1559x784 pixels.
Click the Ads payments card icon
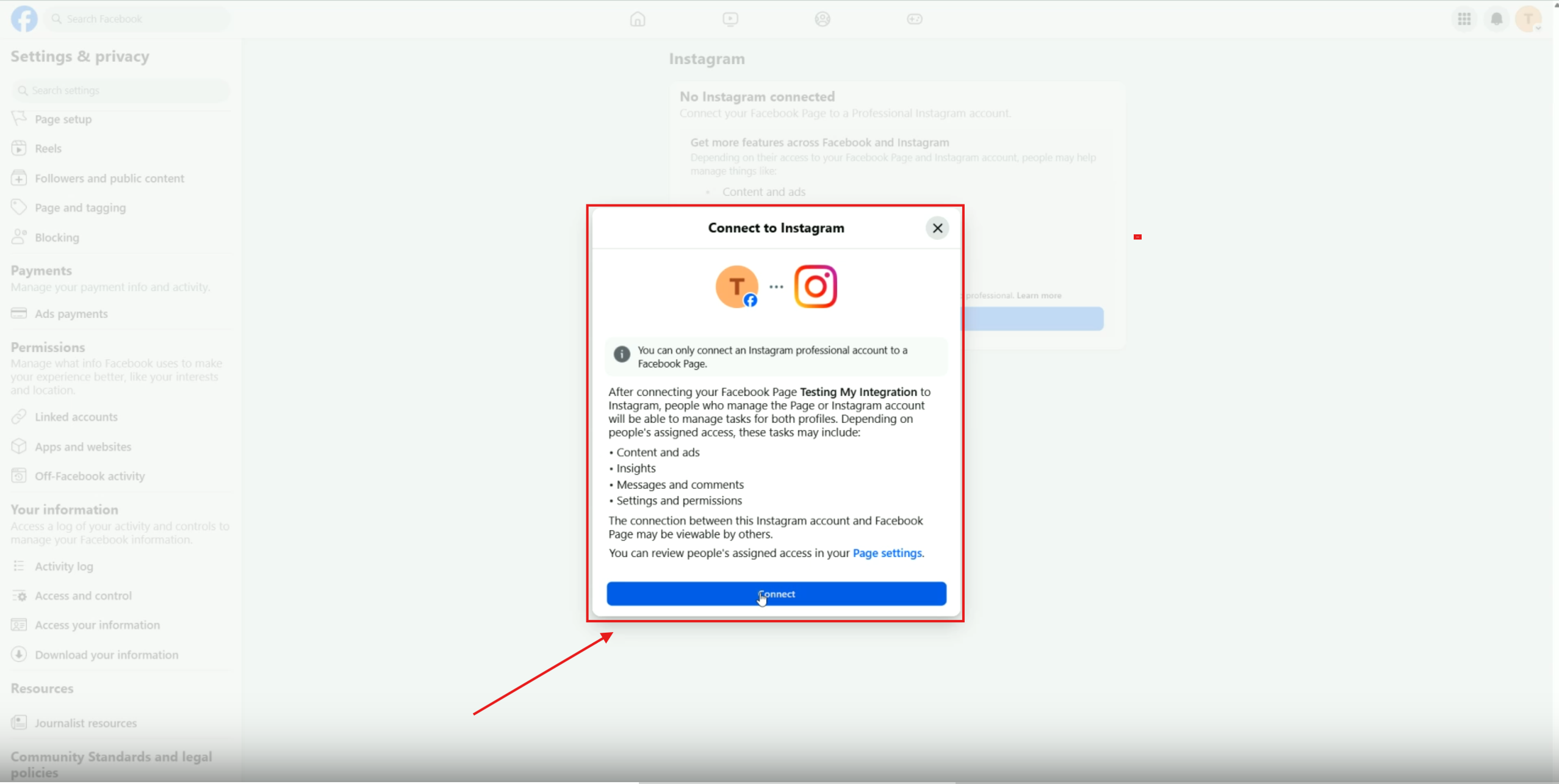19,314
